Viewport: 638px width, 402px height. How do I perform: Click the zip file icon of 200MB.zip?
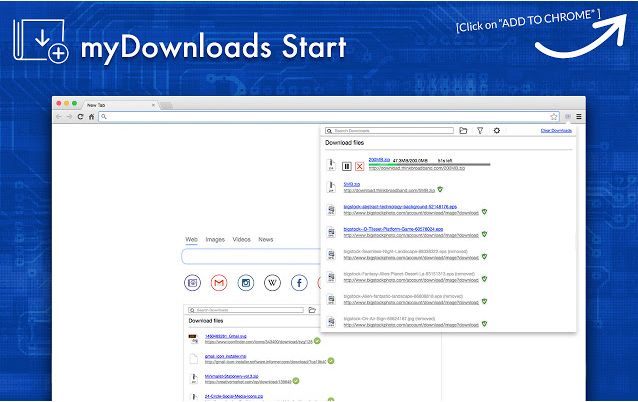pos(331,164)
